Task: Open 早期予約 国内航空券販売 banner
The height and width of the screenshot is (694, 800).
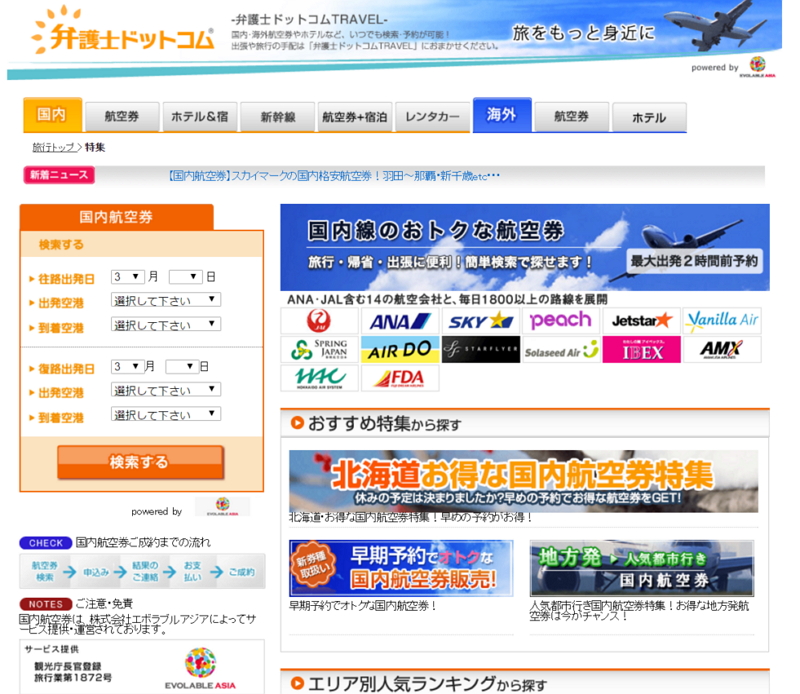Action: 401,568
